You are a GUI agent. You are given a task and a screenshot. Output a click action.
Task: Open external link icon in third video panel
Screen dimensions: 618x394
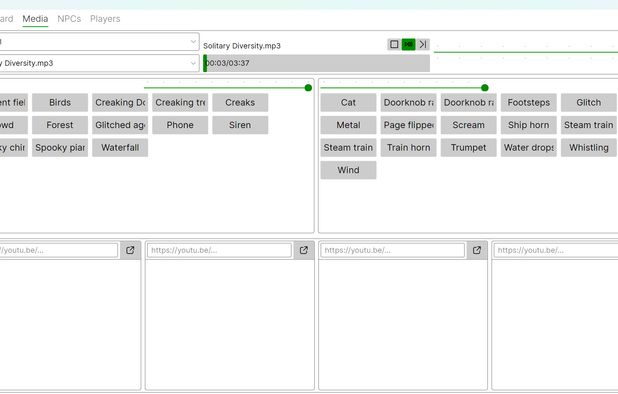click(x=477, y=250)
